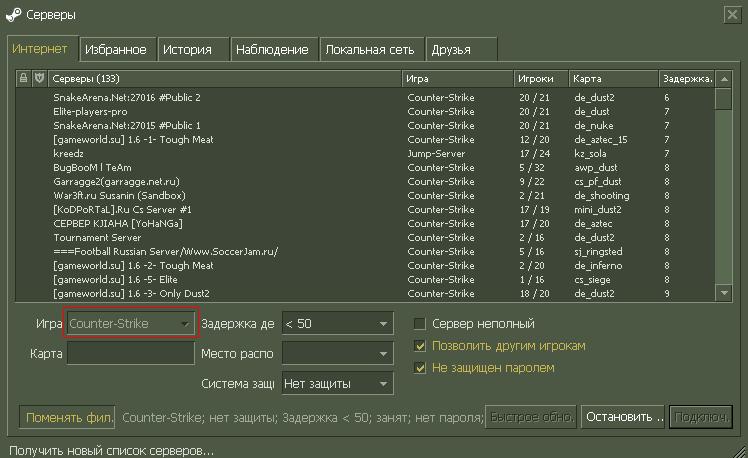Select the Tournament Server row
748x458 pixels.
coord(365,238)
